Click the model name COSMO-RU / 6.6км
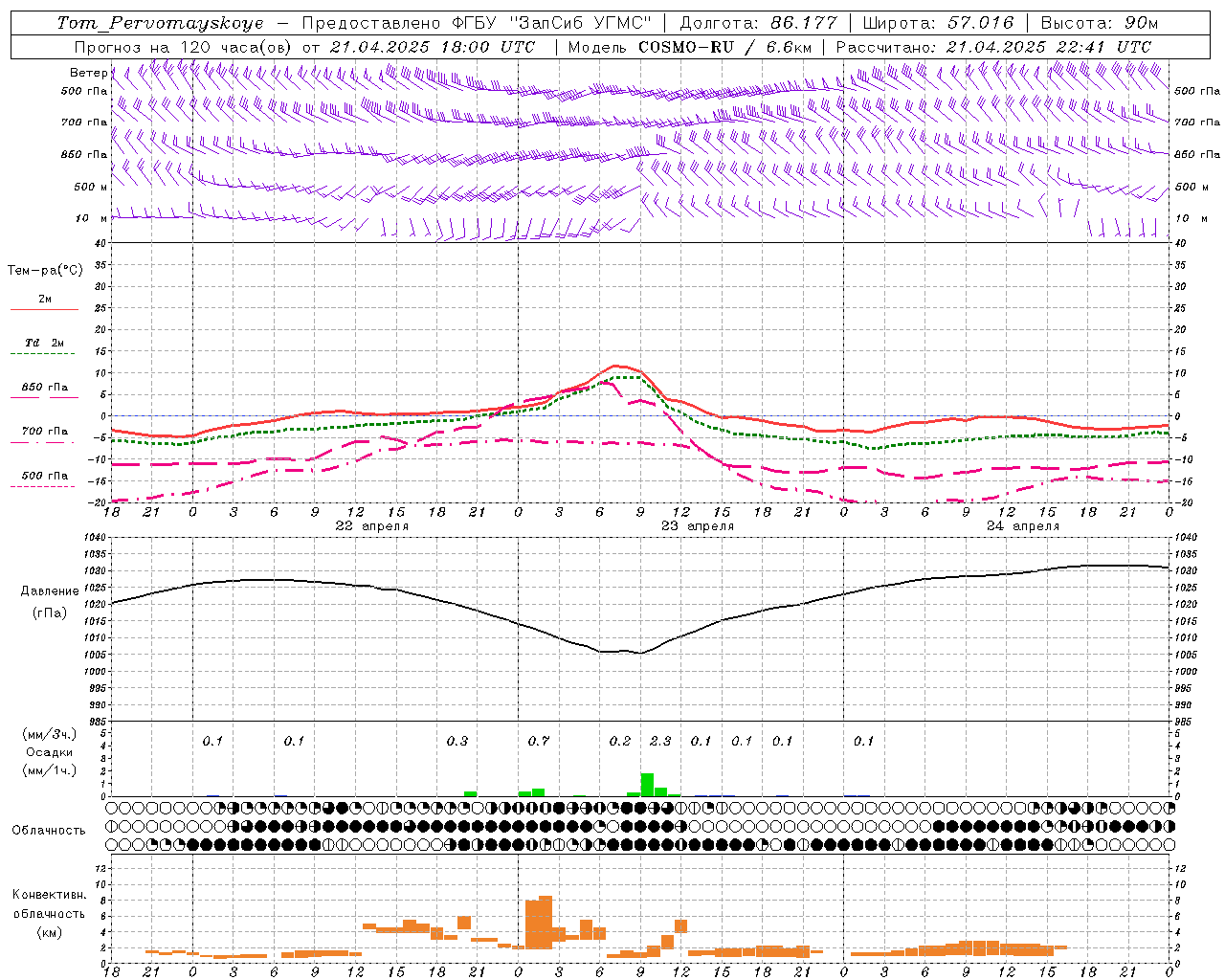The width and height of the screenshot is (1225, 980). tap(725, 47)
